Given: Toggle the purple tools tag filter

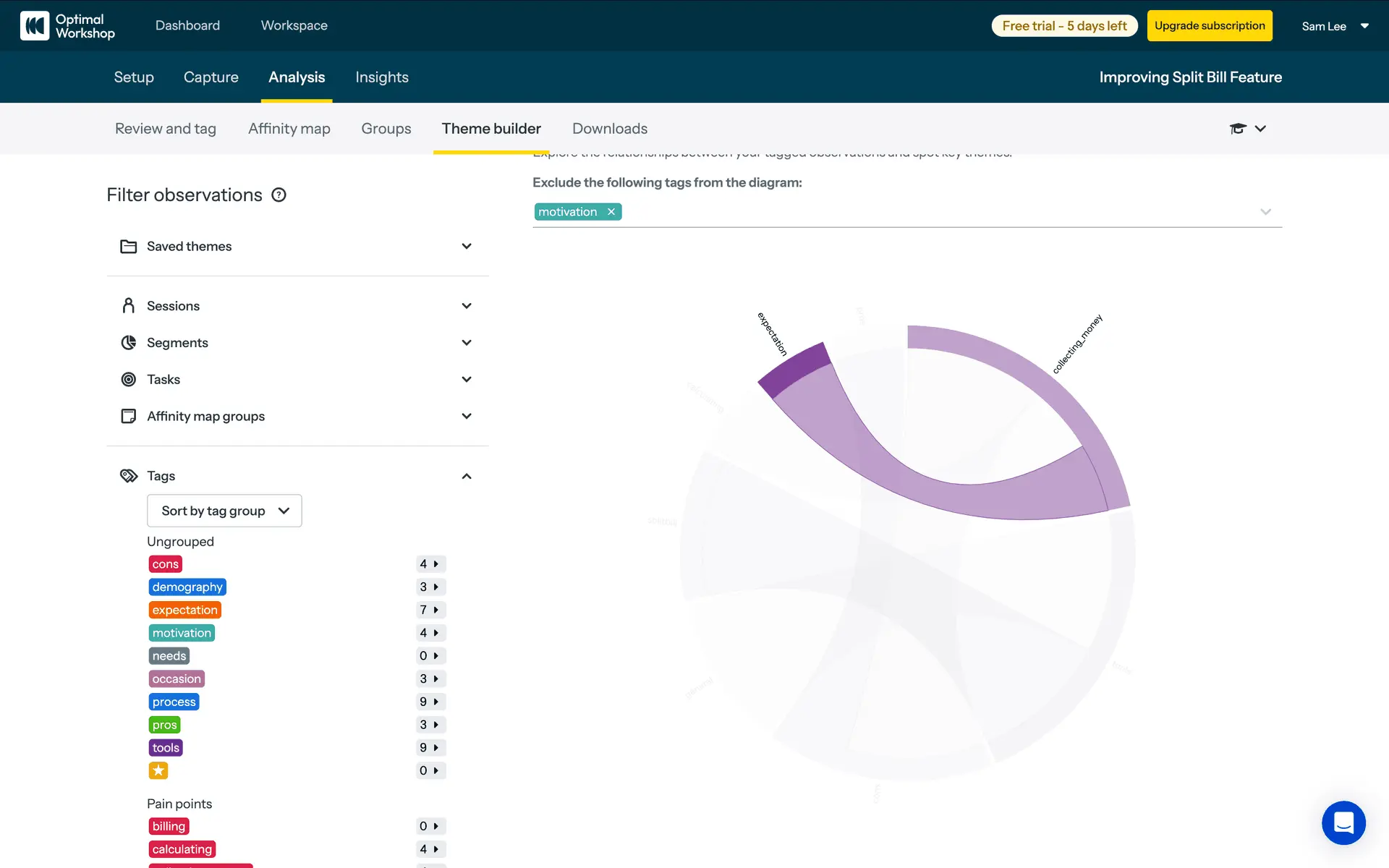Looking at the screenshot, I should coord(166,748).
